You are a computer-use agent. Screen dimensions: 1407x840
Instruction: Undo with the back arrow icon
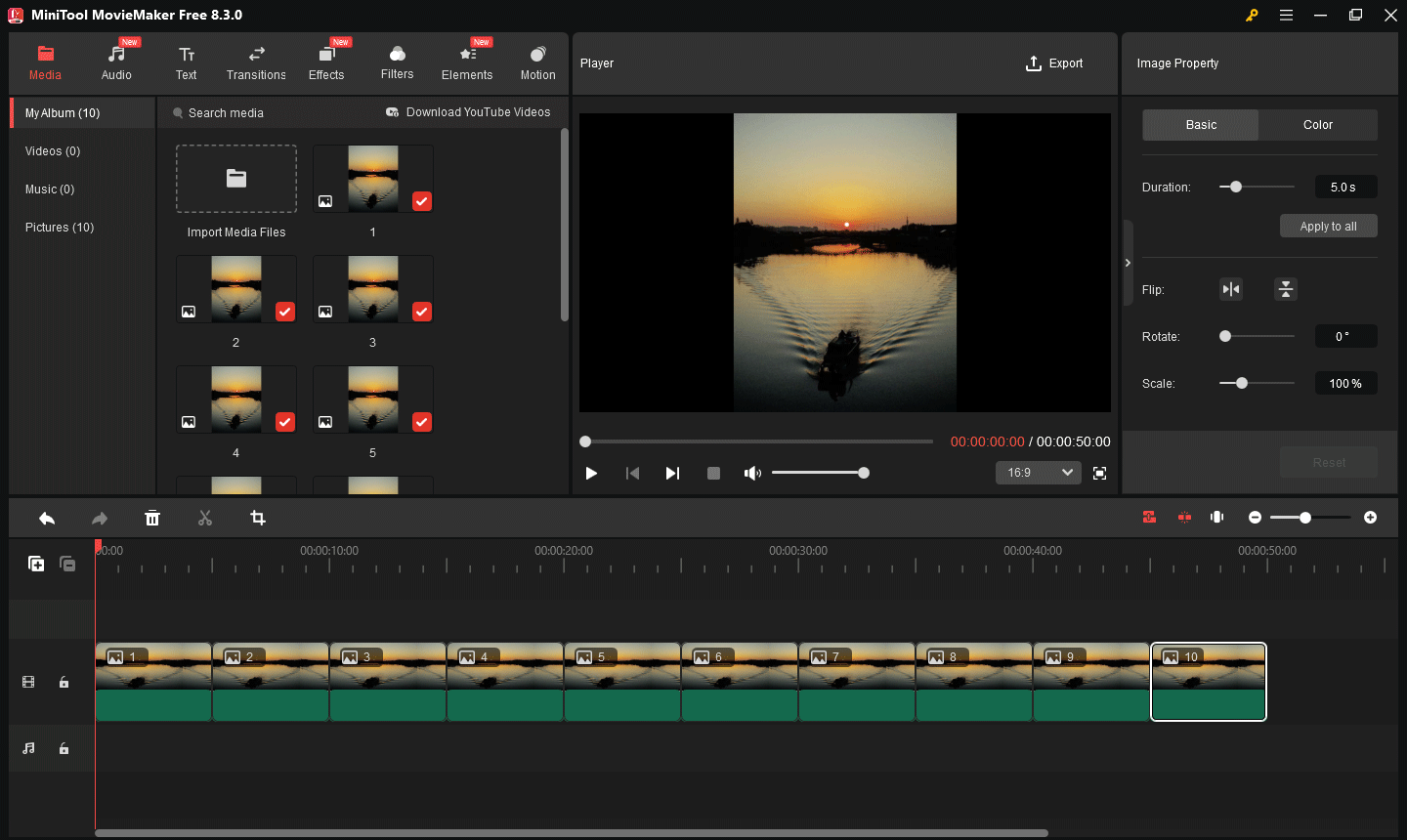pos(47,518)
